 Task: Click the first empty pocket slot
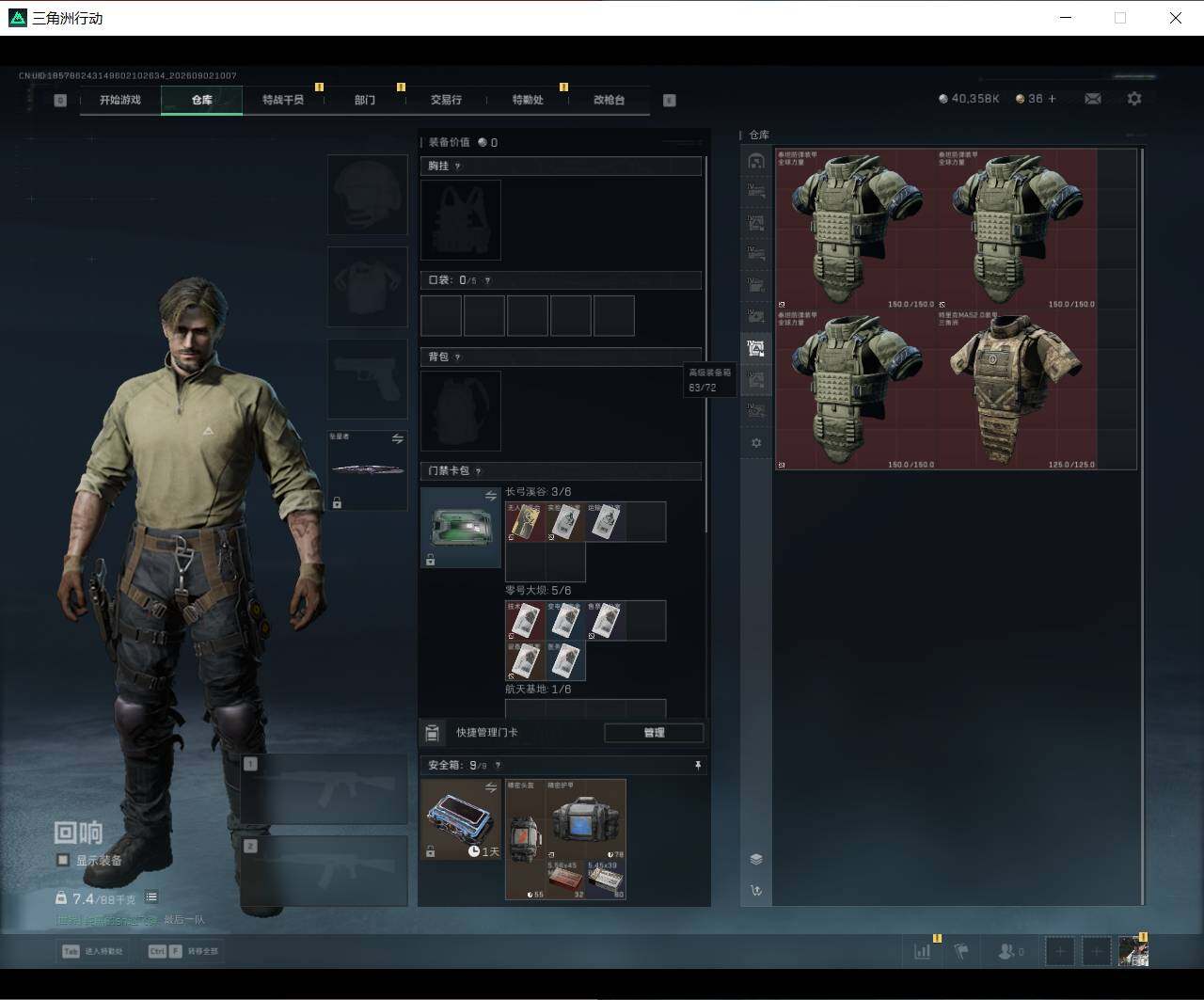(x=441, y=315)
